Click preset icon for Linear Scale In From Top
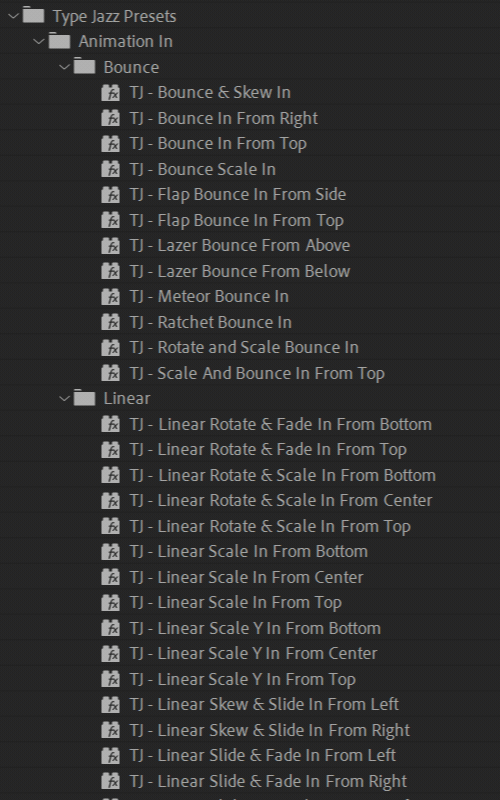Image resolution: width=500 pixels, height=800 pixels. point(111,603)
